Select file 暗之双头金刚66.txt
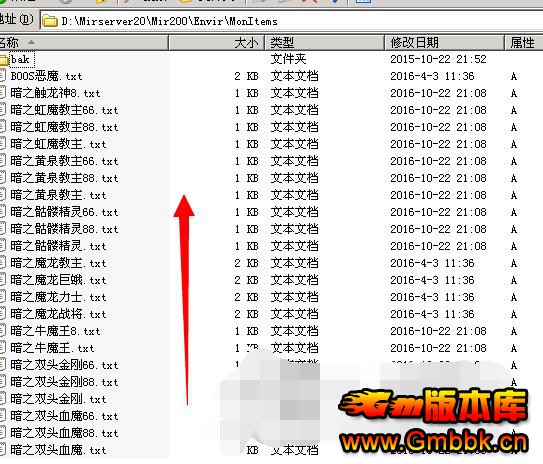Image resolution: width=543 pixels, height=464 pixels. tap(64, 365)
